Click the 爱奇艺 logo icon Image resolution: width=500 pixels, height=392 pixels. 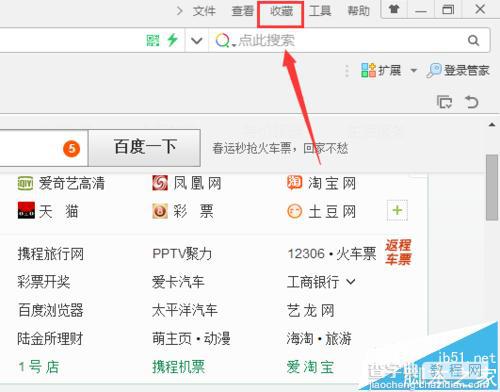(x=25, y=183)
